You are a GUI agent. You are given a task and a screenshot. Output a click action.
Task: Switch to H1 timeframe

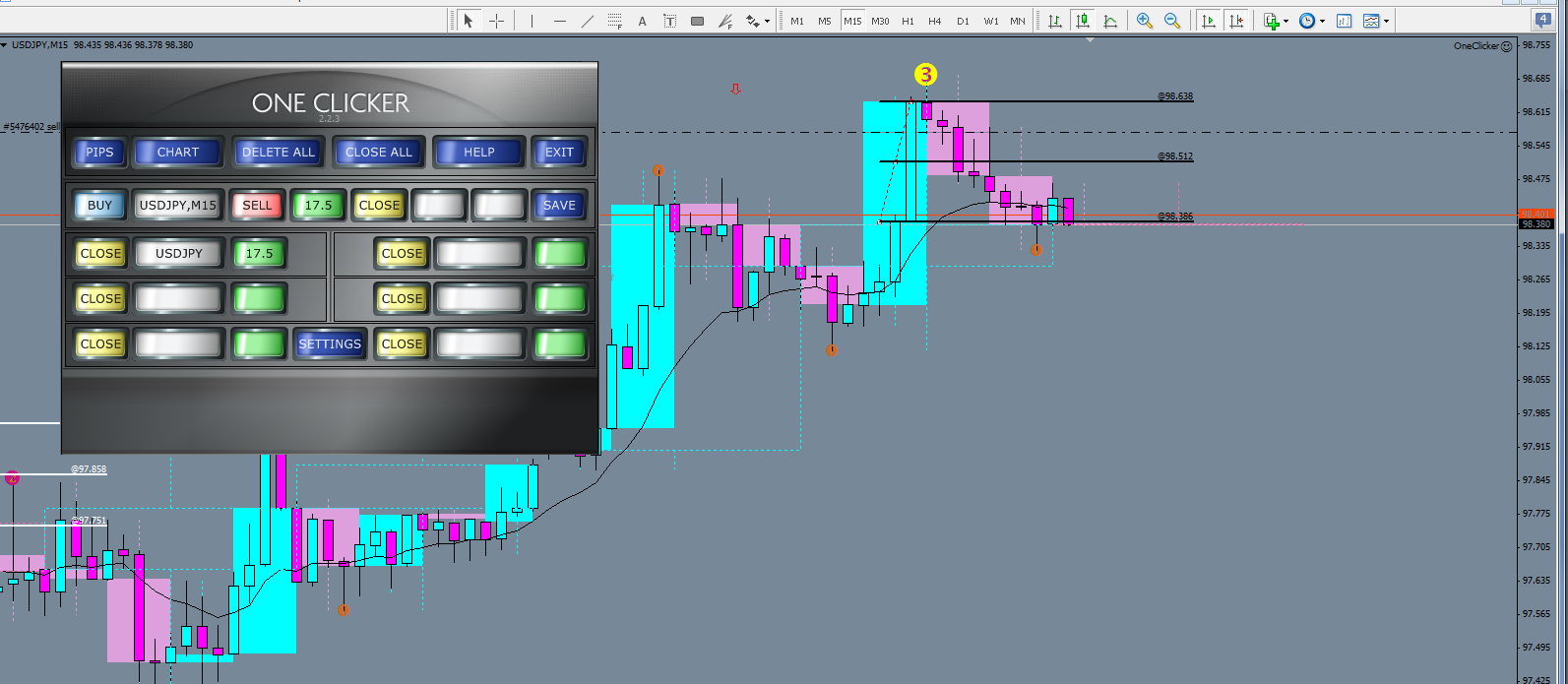[x=908, y=21]
